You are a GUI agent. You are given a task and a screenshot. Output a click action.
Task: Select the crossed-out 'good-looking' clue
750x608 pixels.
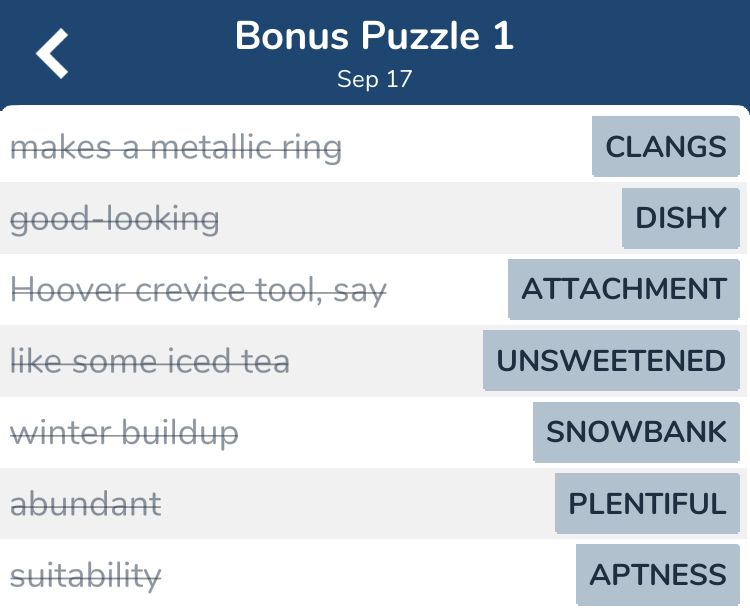[114, 218]
